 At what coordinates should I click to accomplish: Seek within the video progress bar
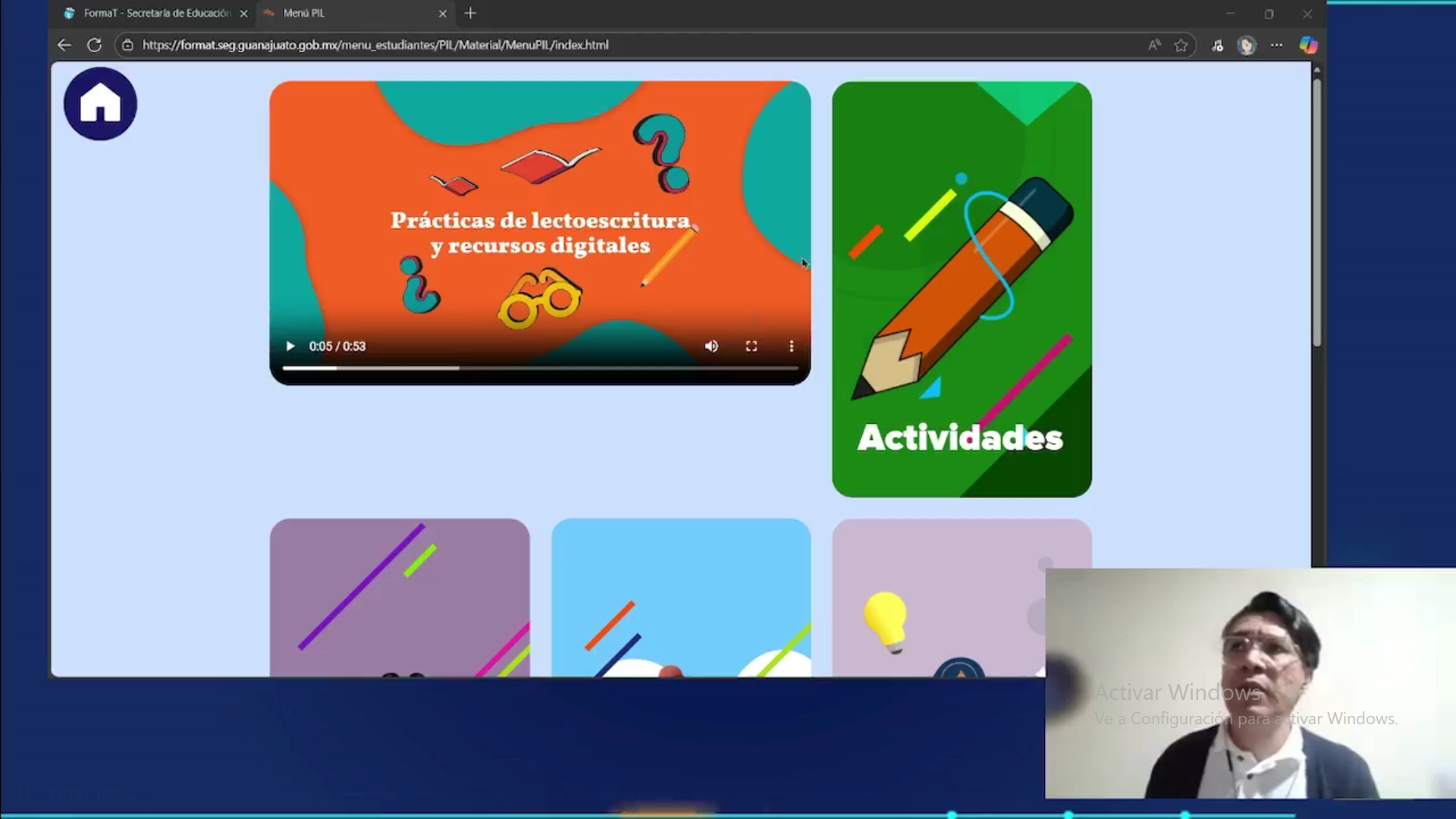tap(540, 369)
